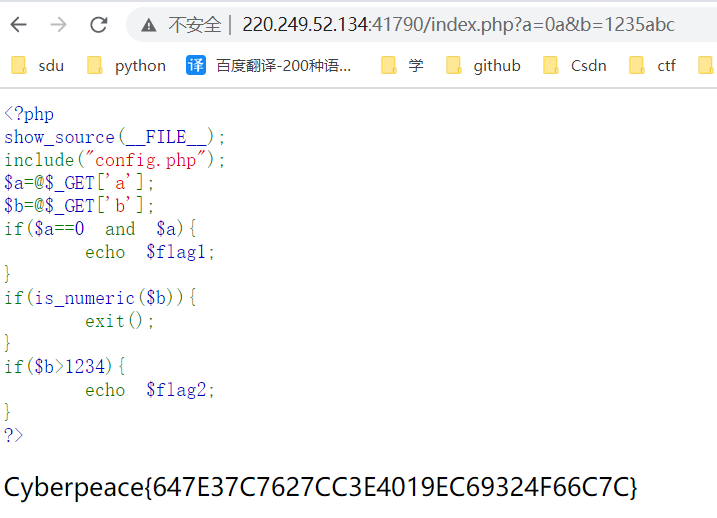Open the 学 bookmark folder

[402, 65]
